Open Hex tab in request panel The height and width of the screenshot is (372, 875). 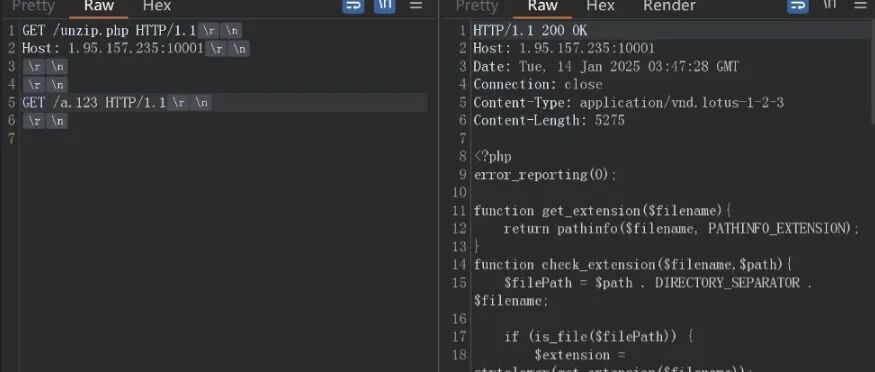(157, 6)
